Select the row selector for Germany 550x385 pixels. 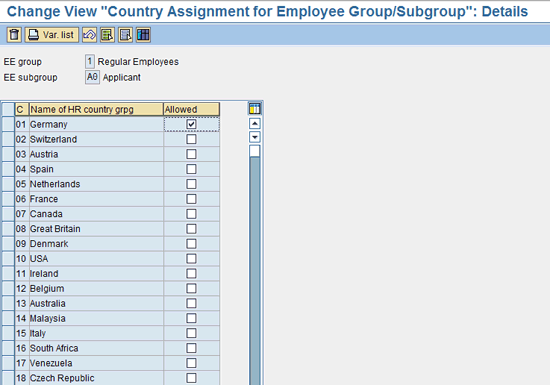(x=8, y=124)
